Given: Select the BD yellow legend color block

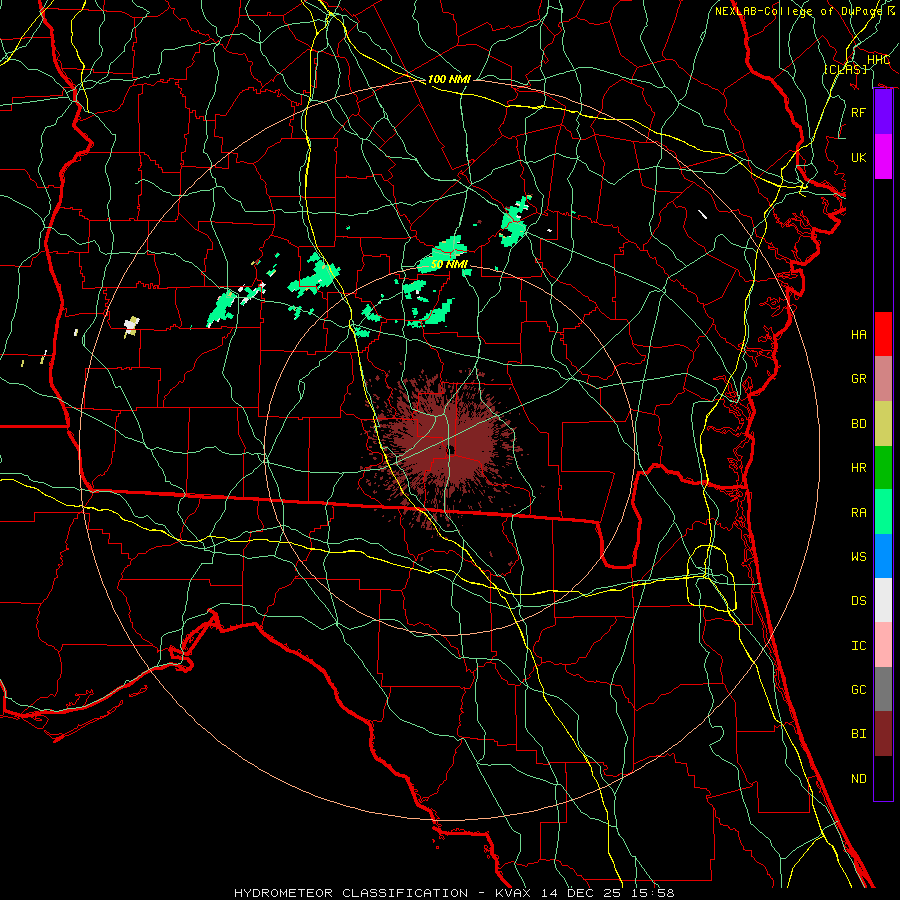Looking at the screenshot, I should click(x=883, y=423).
